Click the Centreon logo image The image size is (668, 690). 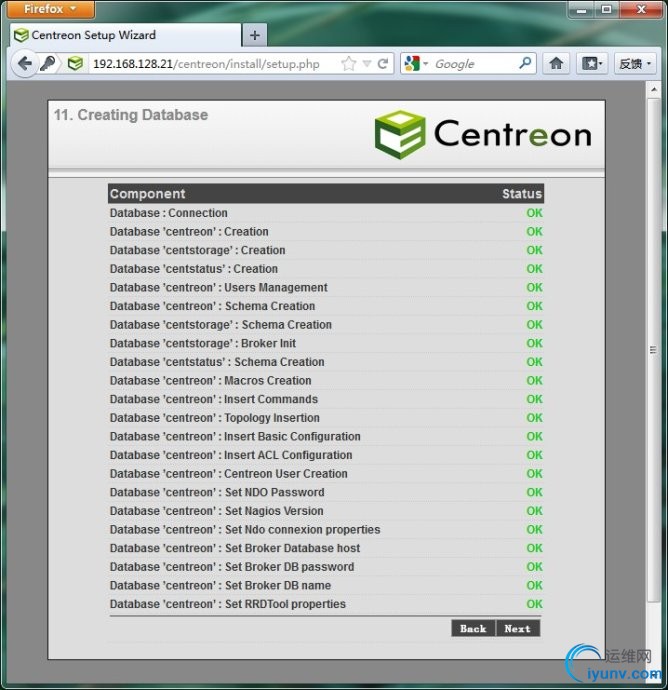coord(483,135)
